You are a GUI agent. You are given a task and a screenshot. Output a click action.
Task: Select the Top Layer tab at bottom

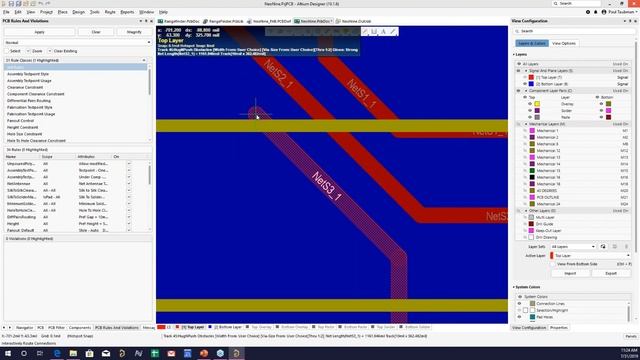190,327
